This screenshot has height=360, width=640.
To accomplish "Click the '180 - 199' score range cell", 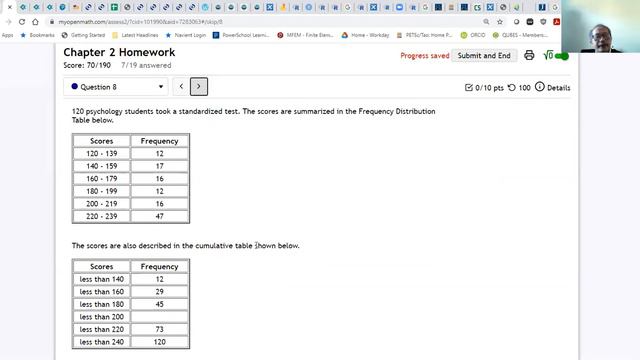I will (x=102, y=191).
